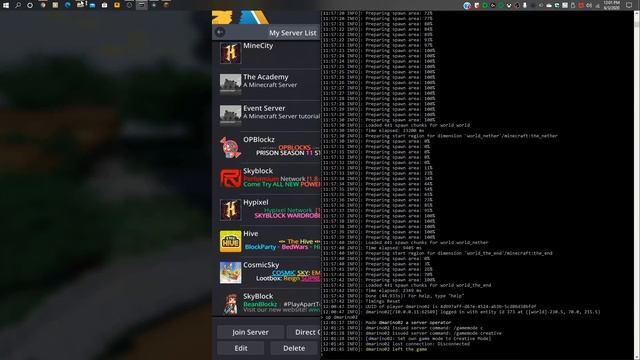
Task: Select The Academy server thumbnail
Action: [230, 84]
